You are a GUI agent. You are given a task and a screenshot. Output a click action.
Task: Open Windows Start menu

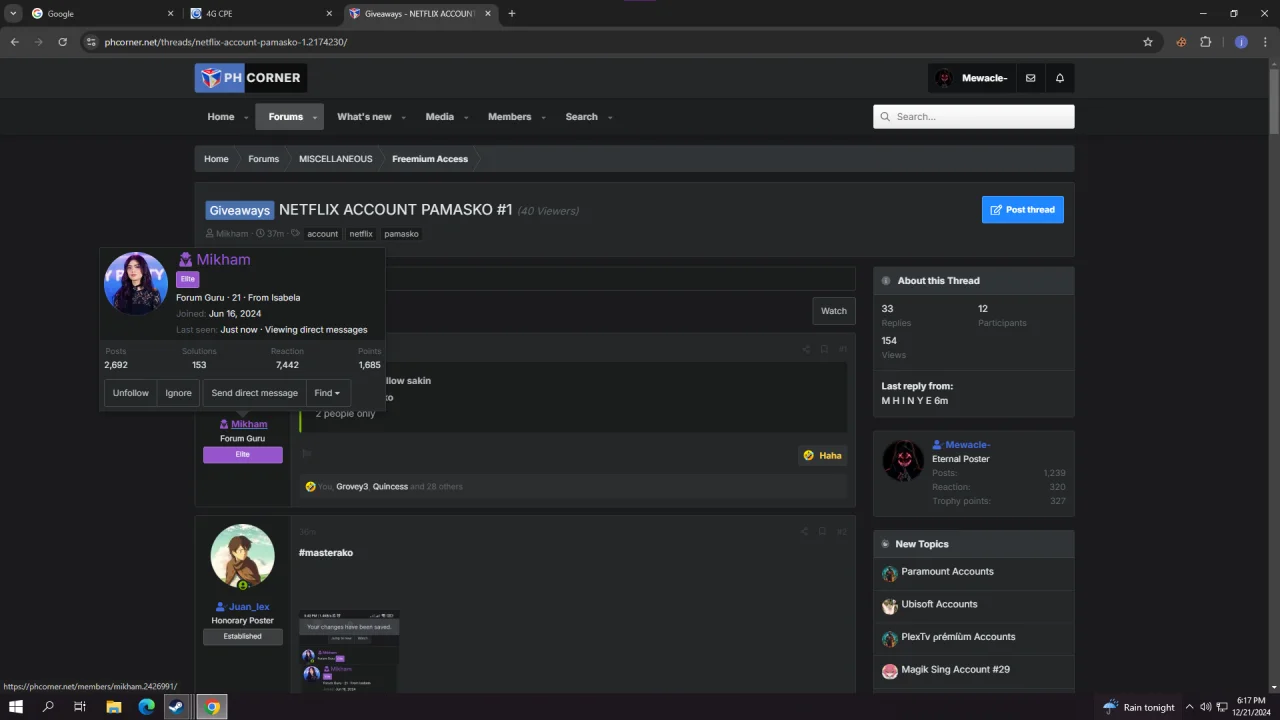coord(16,707)
